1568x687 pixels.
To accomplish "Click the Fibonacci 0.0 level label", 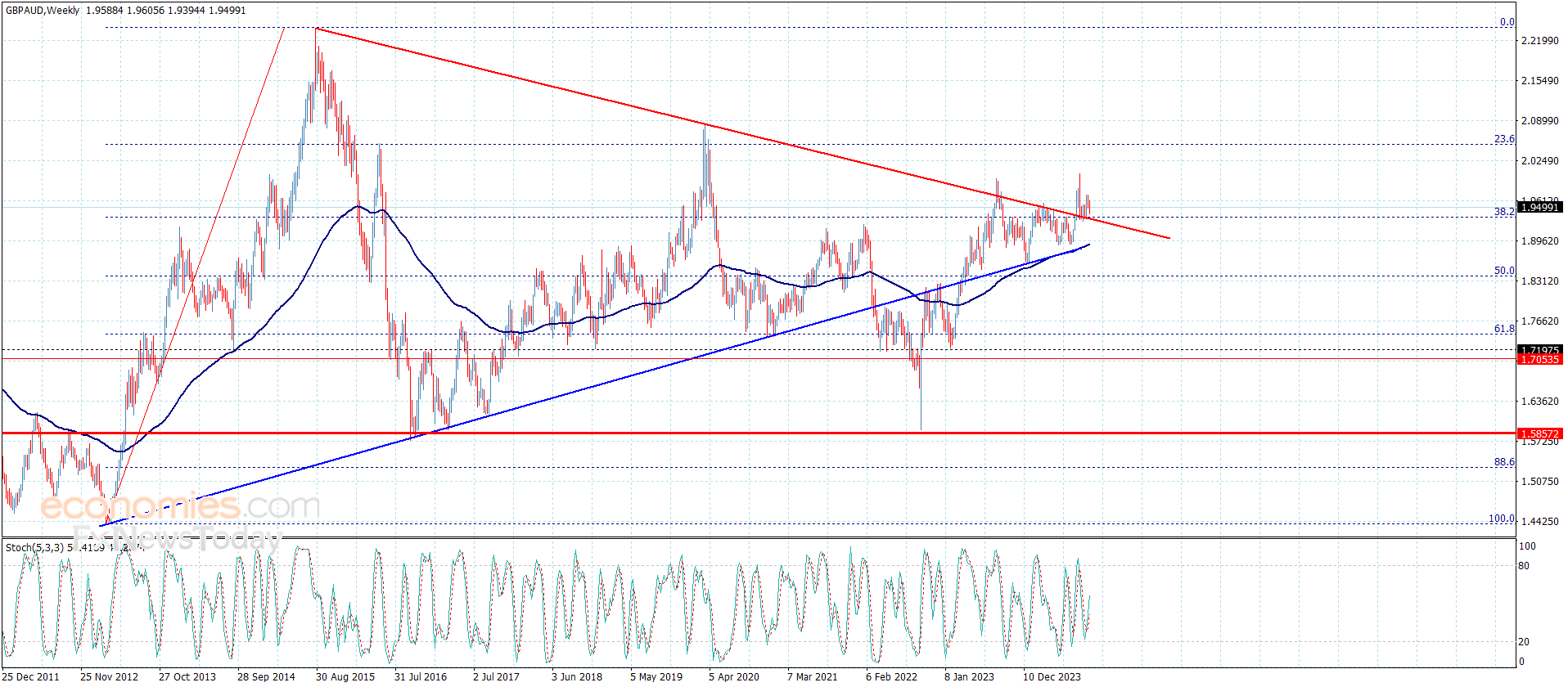I will [x=1507, y=22].
